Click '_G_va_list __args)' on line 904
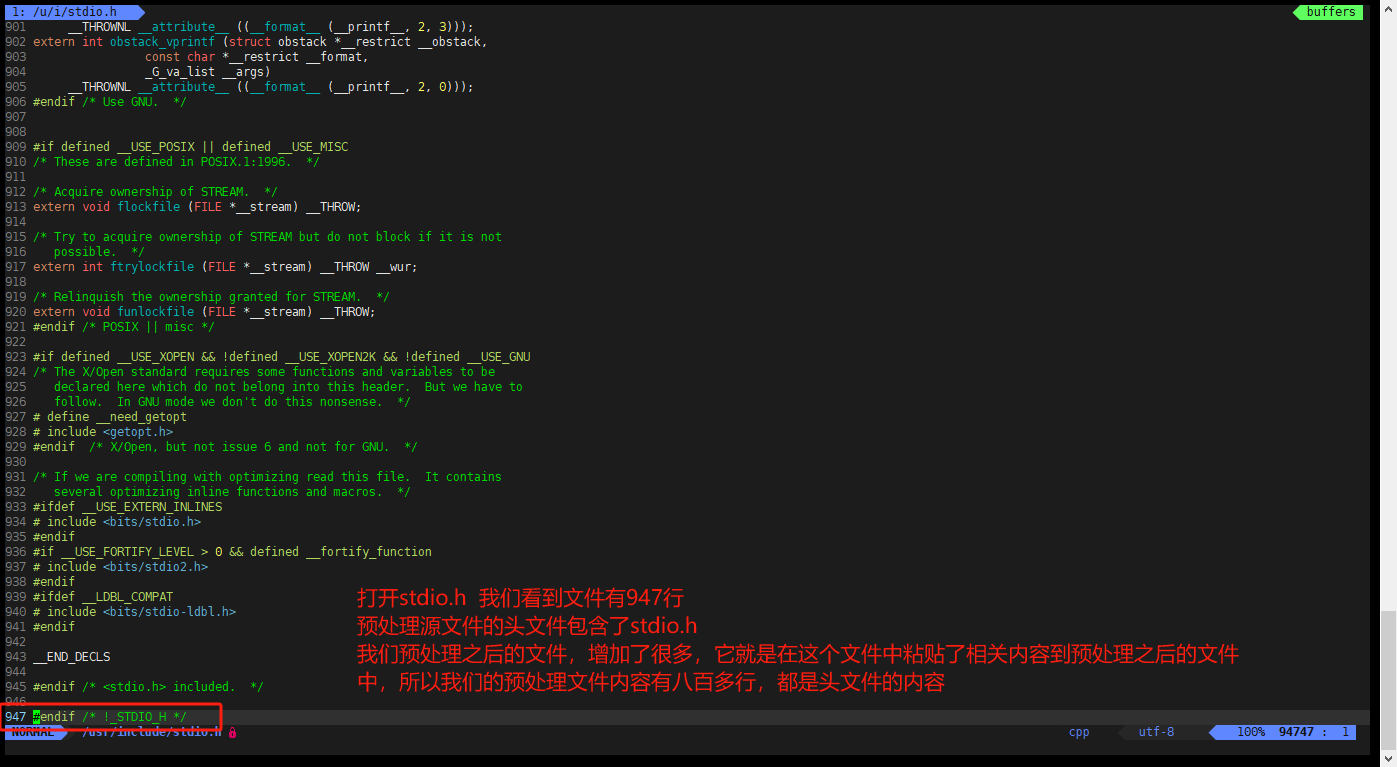 [208, 72]
